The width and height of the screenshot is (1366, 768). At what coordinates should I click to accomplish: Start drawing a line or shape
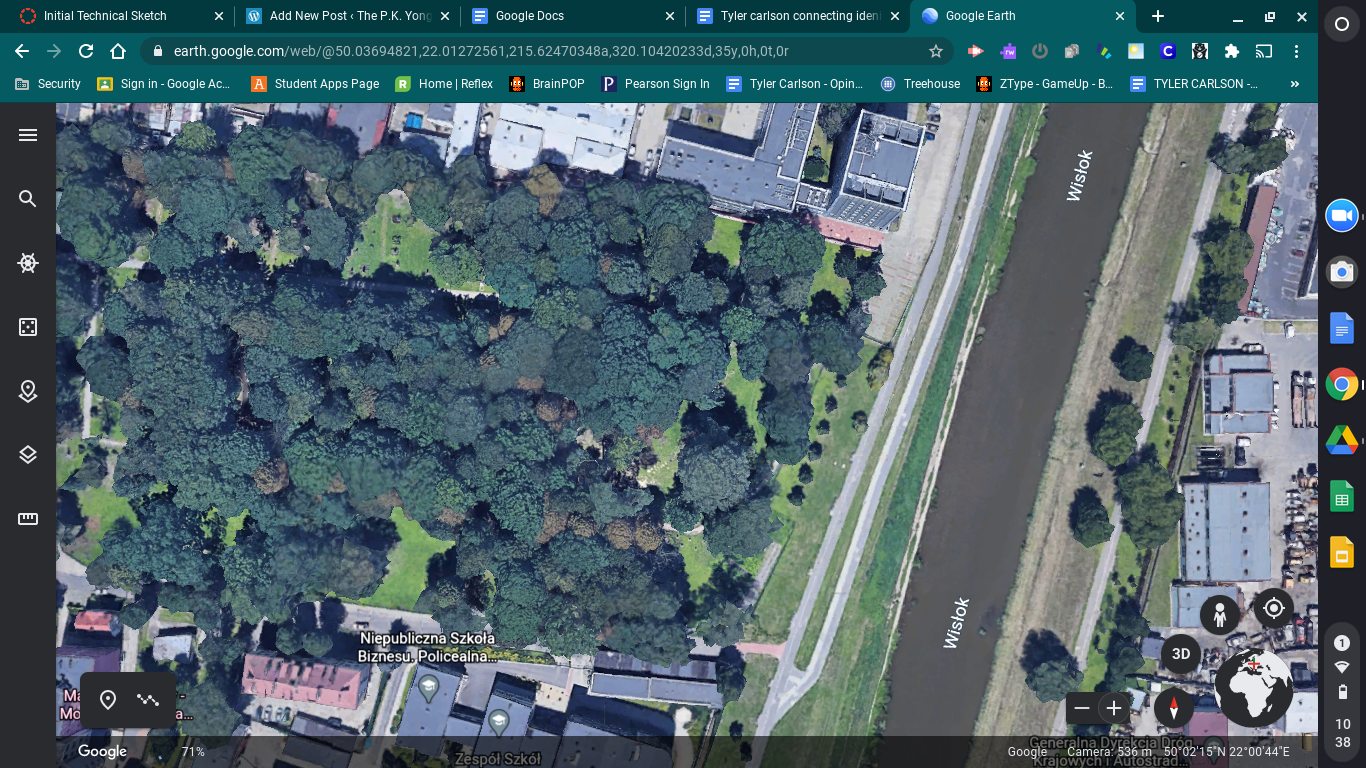pos(148,700)
